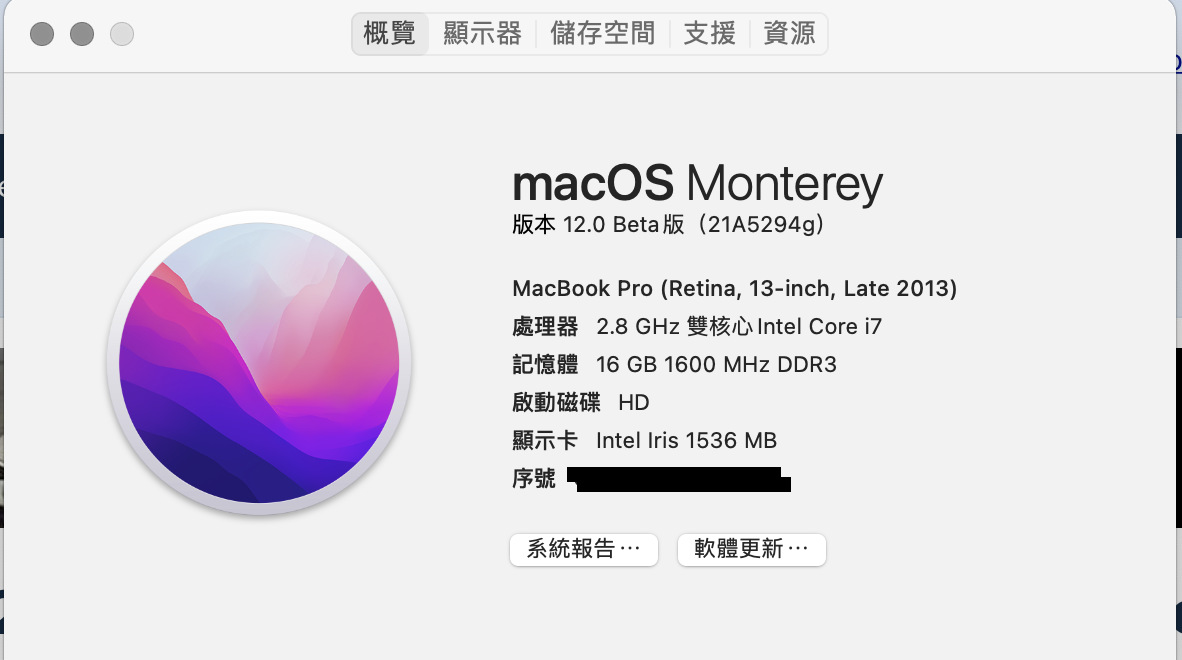
Task: Click the 記憶體 16 GB DDR3 line
Action: click(x=674, y=365)
